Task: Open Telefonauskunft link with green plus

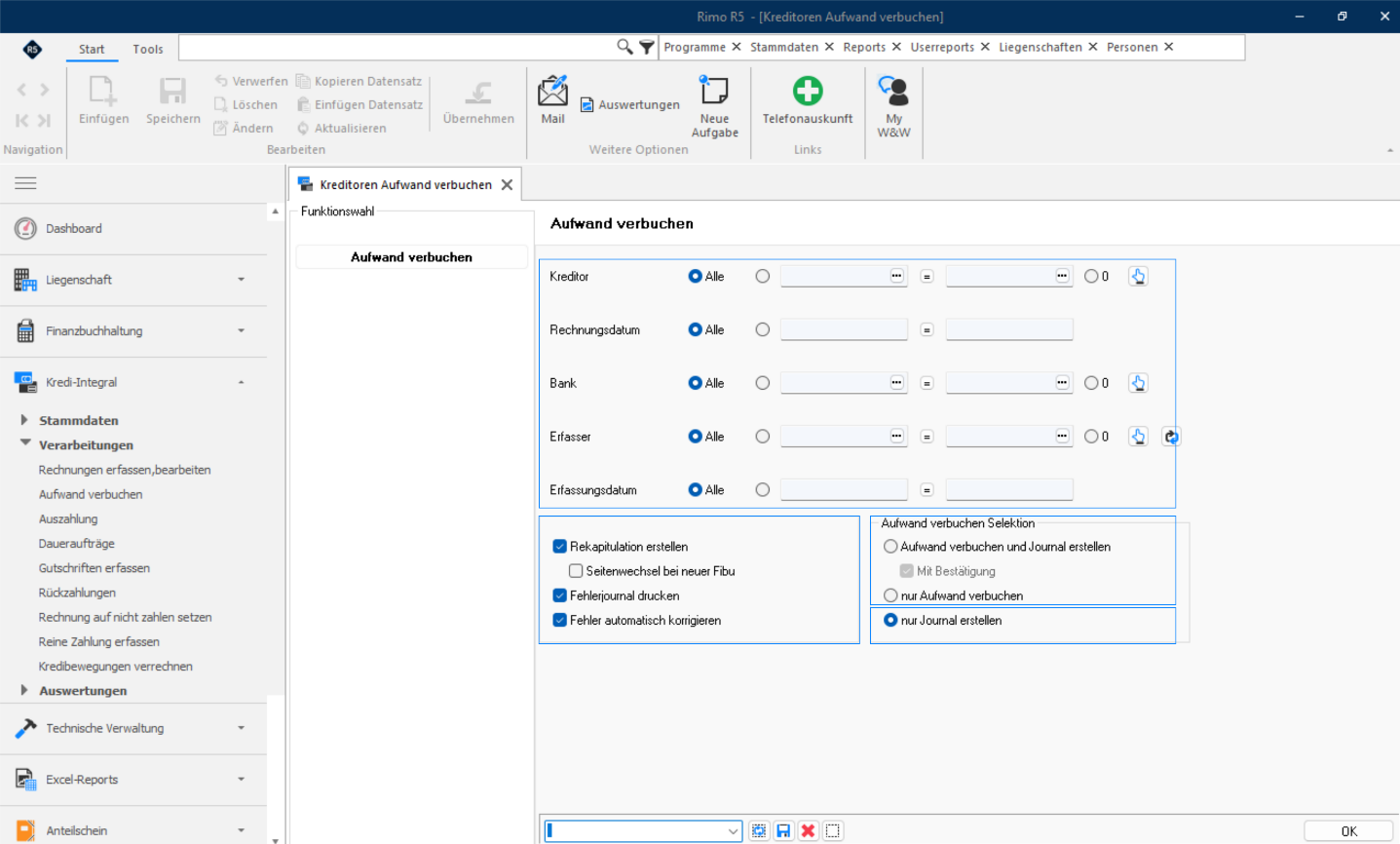Action: (807, 100)
